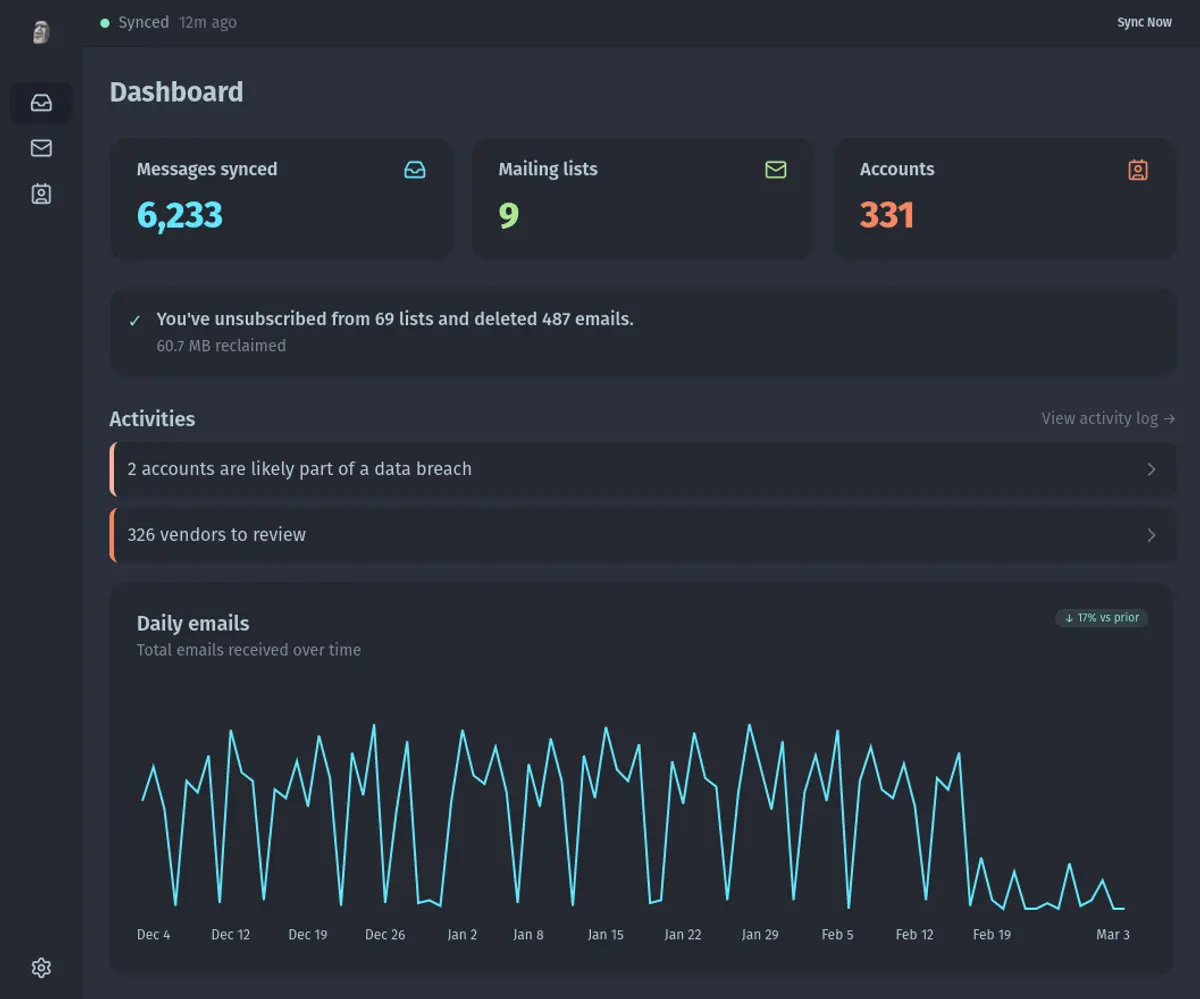Open View activity log link

pos(1108,418)
